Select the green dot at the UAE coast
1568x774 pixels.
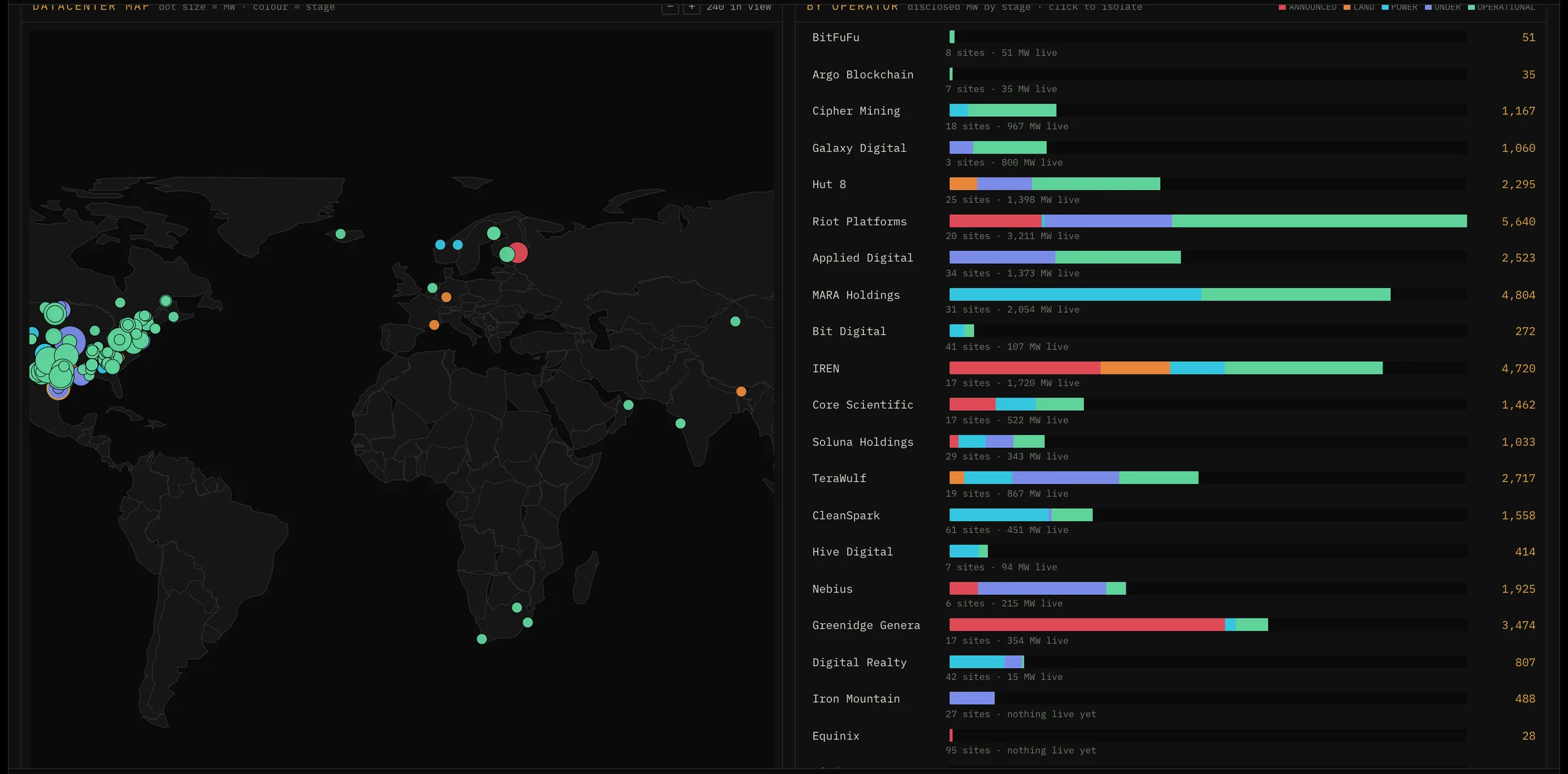tap(628, 405)
